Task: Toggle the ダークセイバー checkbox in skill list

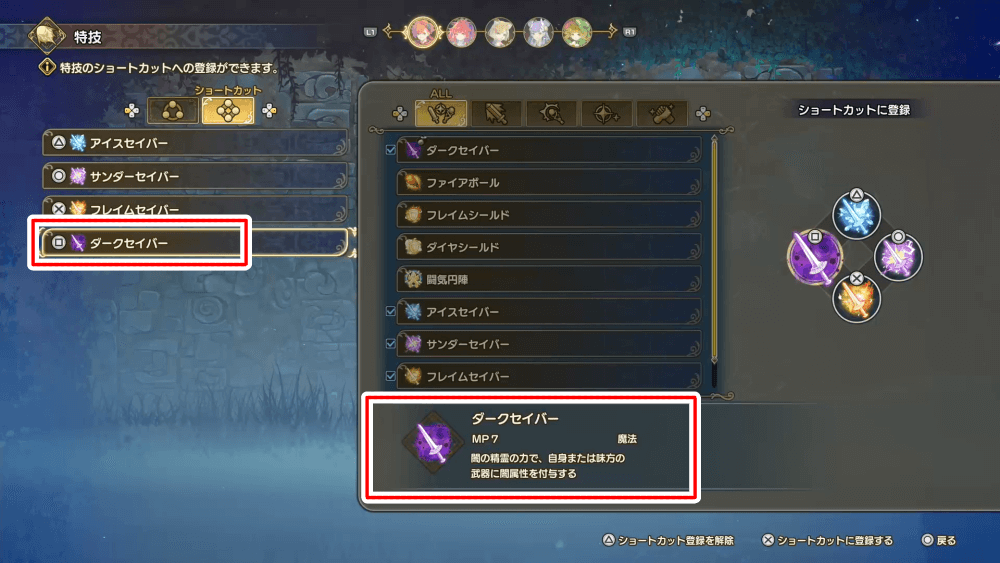Action: [x=390, y=150]
